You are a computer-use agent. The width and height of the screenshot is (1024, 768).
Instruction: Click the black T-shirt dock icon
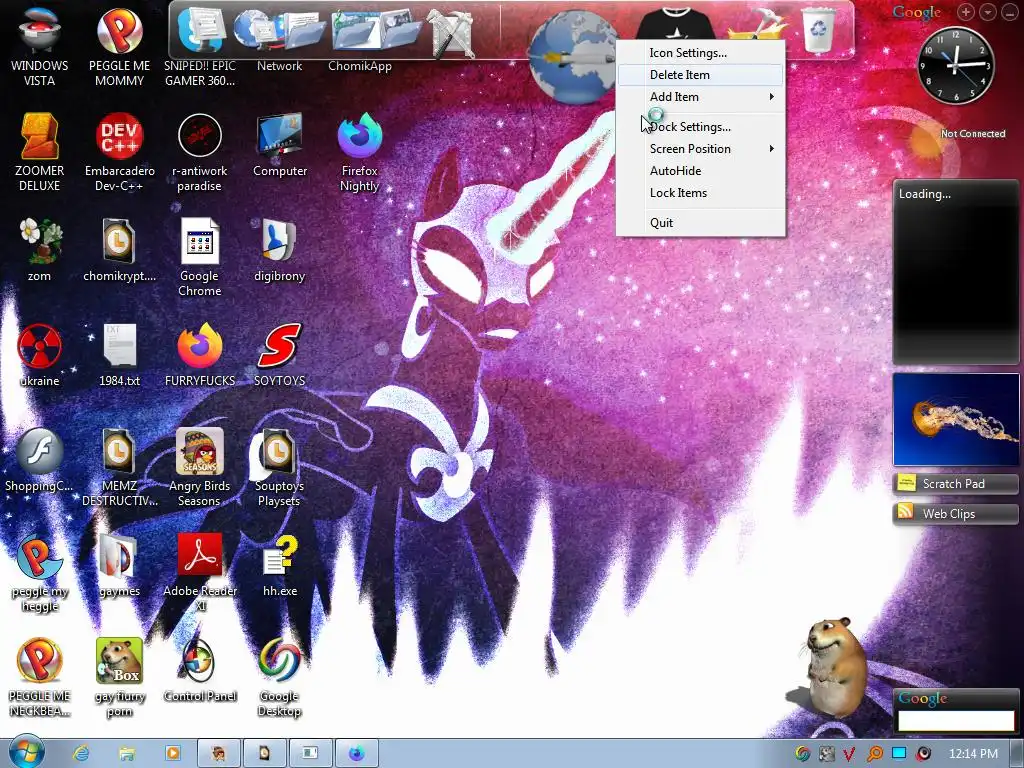675,23
